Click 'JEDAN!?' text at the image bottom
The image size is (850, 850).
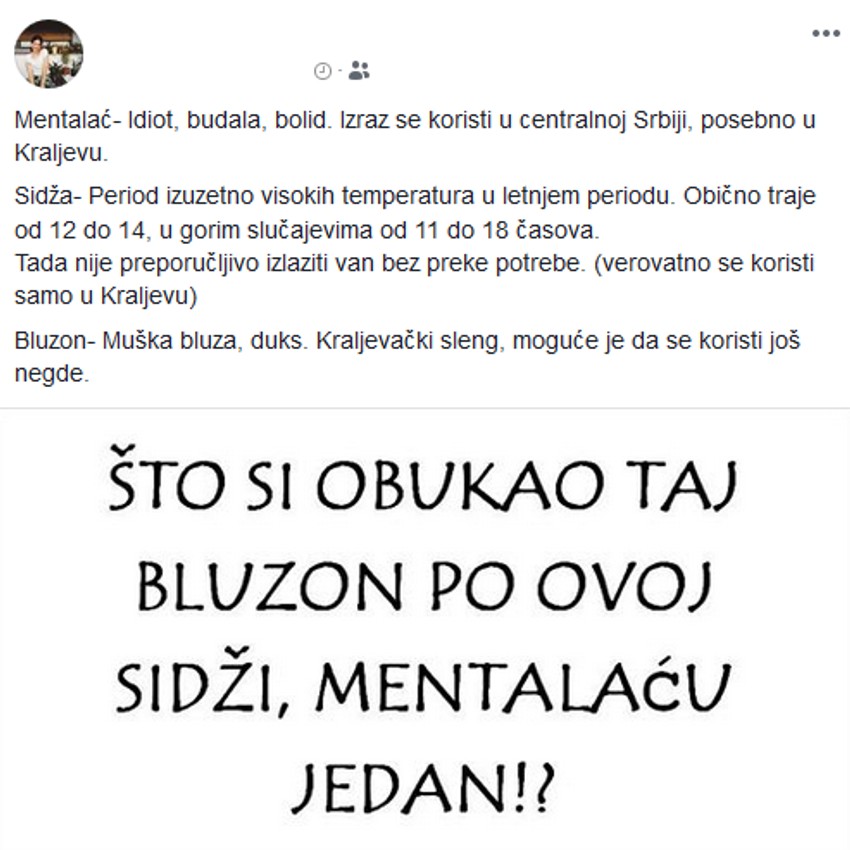(x=423, y=787)
